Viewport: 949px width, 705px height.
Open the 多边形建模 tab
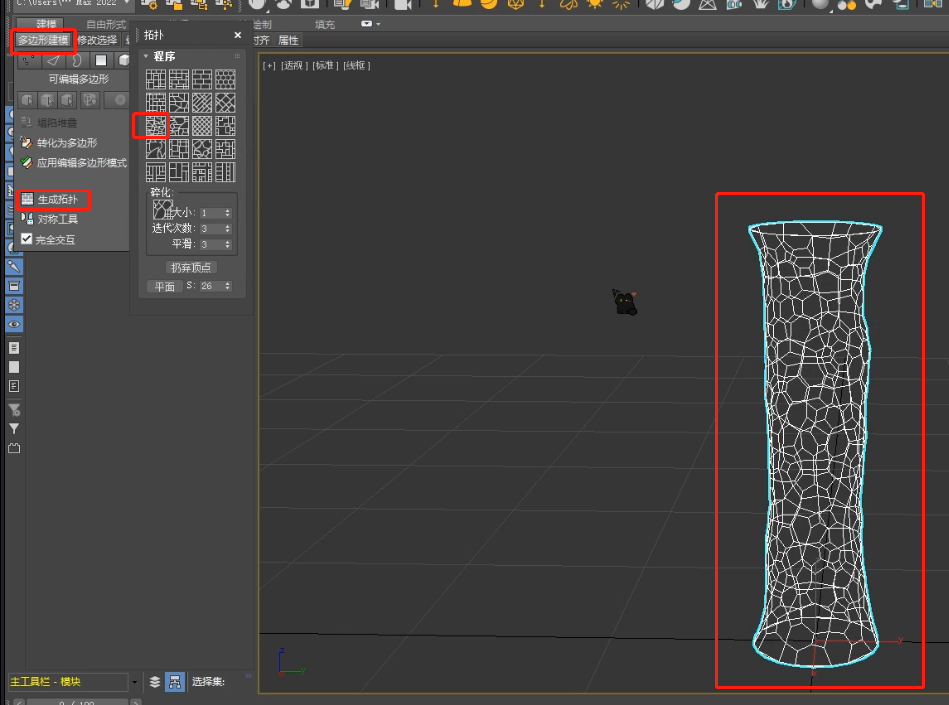coord(43,41)
